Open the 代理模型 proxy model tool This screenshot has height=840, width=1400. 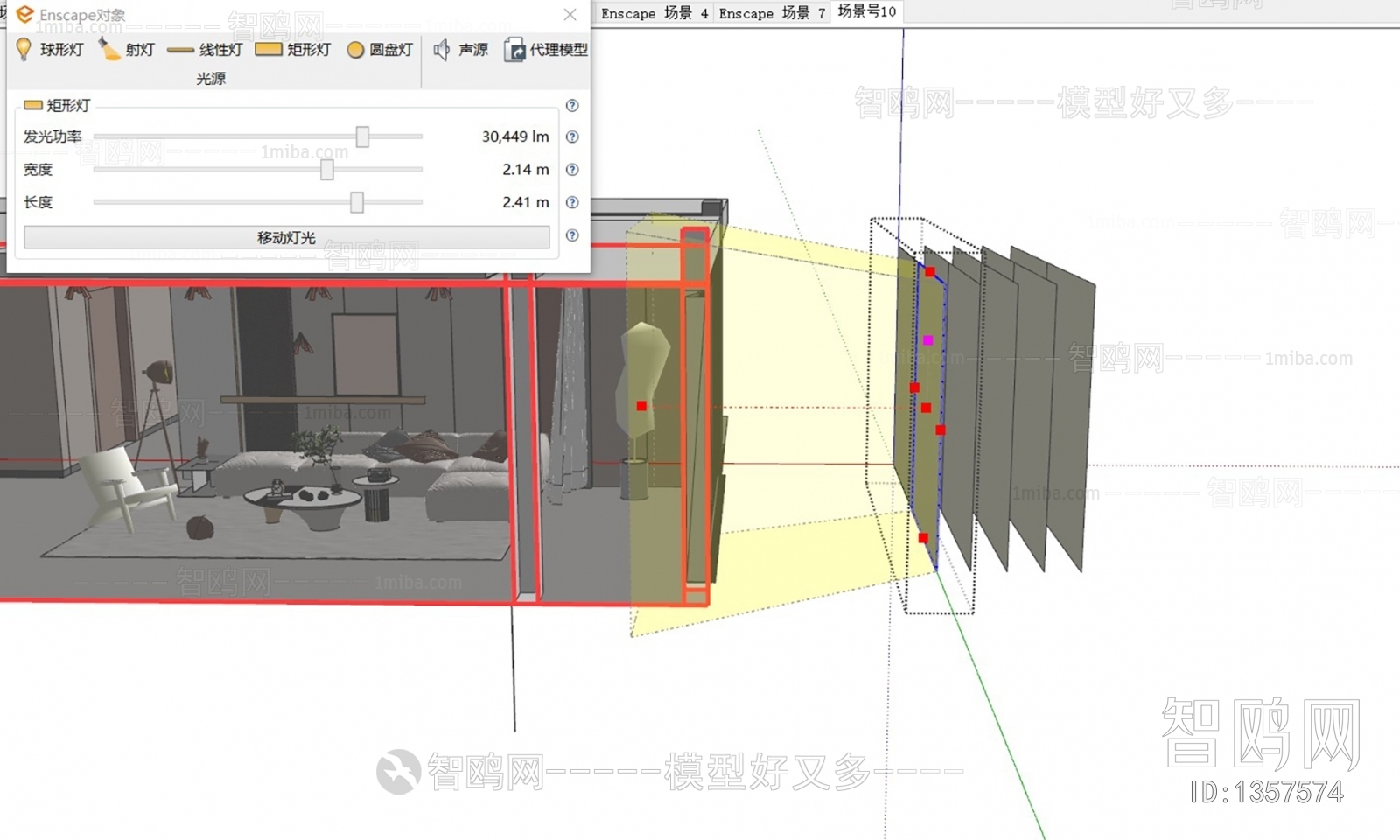514,50
